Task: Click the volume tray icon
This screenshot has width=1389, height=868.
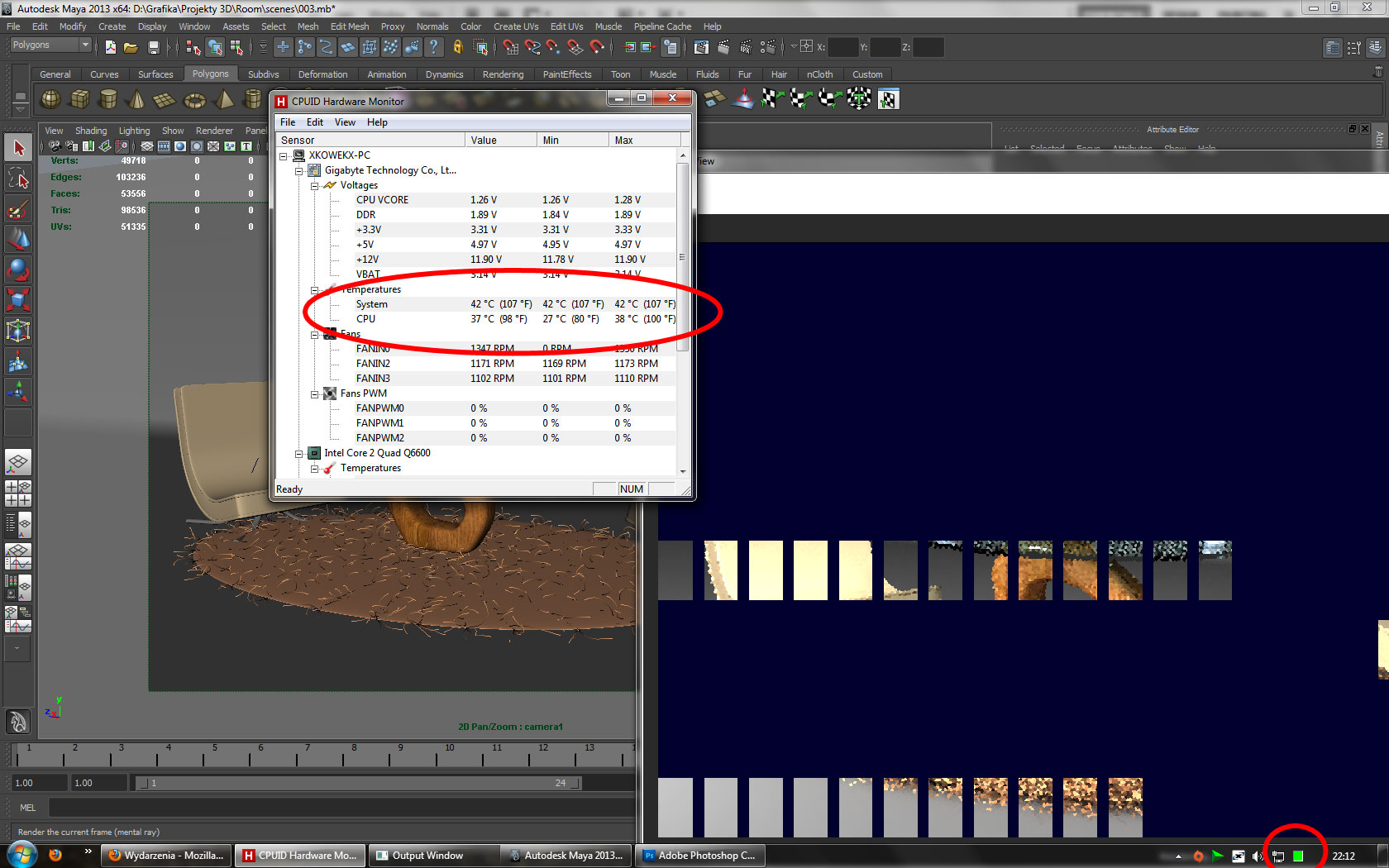Action: tap(1258, 856)
